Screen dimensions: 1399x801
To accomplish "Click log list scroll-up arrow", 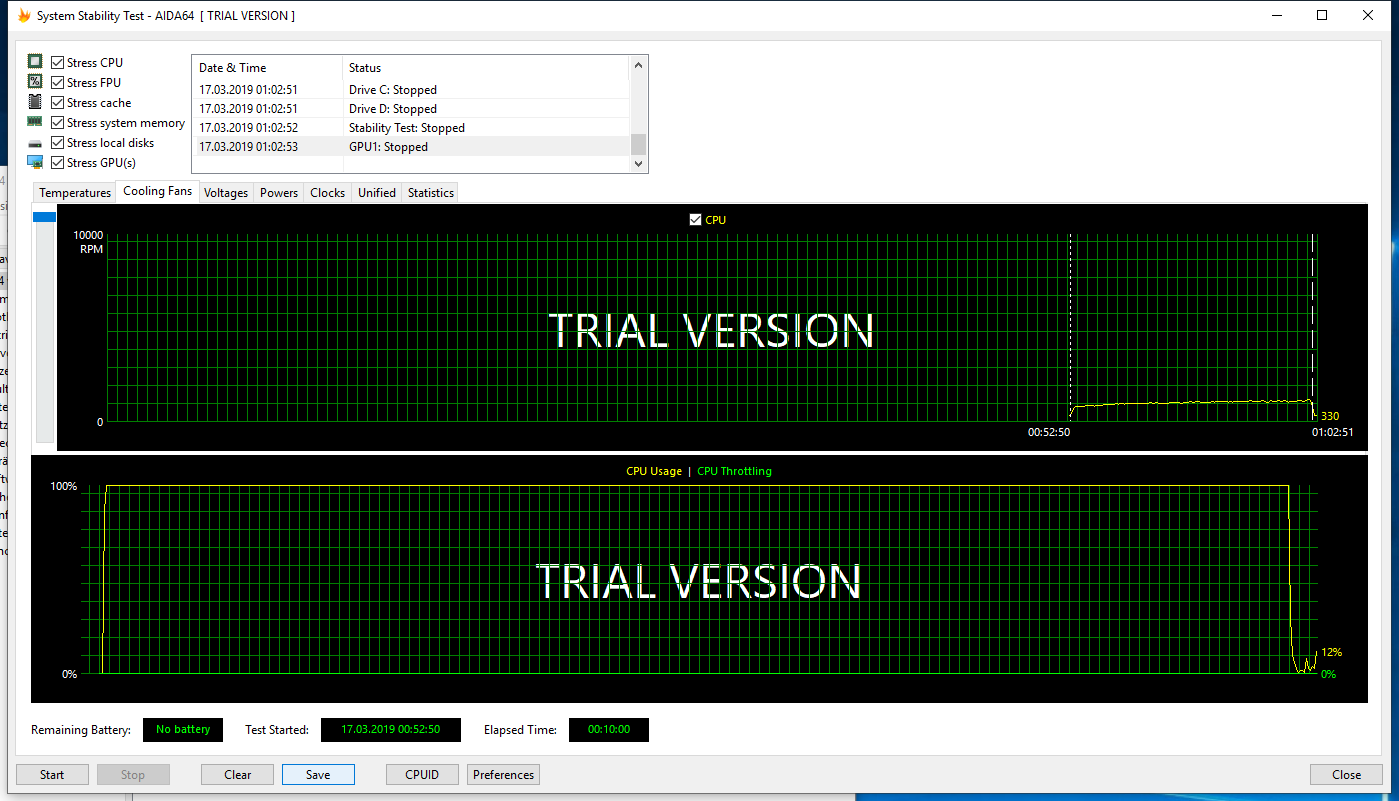I will pyautogui.click(x=638, y=68).
